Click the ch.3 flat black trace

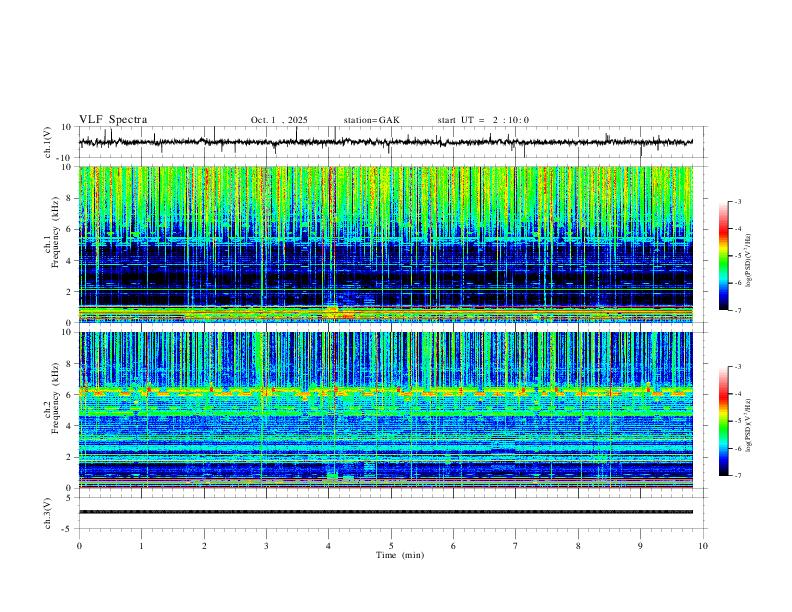tap(385, 512)
